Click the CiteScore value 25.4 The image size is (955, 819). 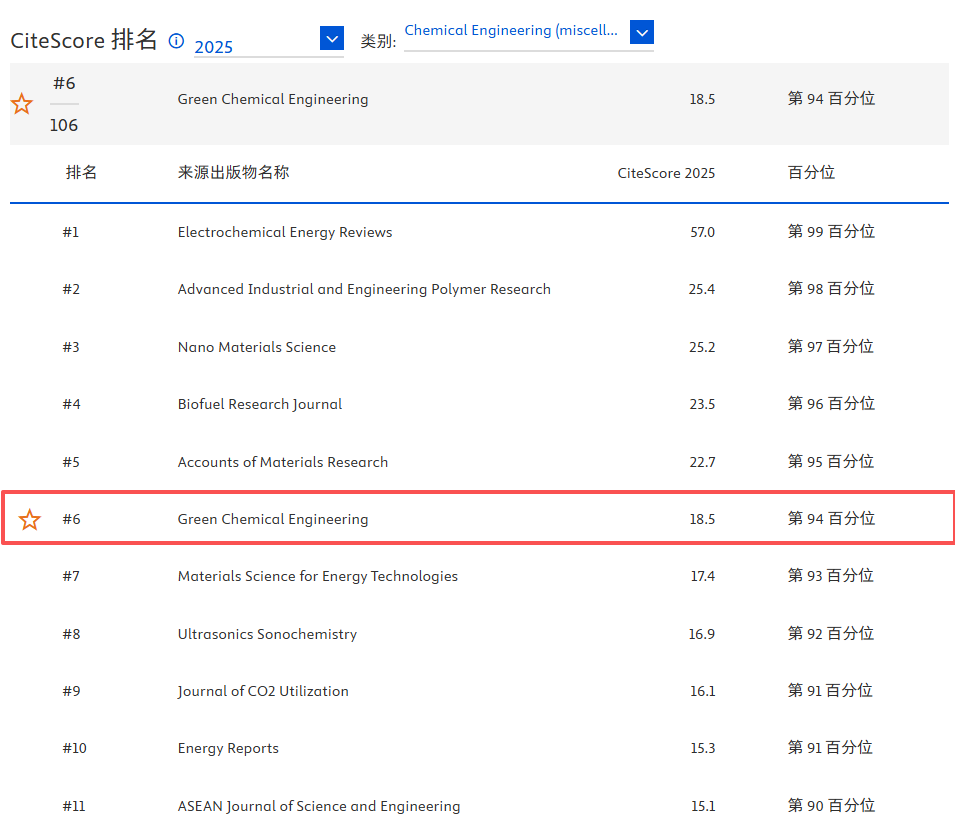702,289
